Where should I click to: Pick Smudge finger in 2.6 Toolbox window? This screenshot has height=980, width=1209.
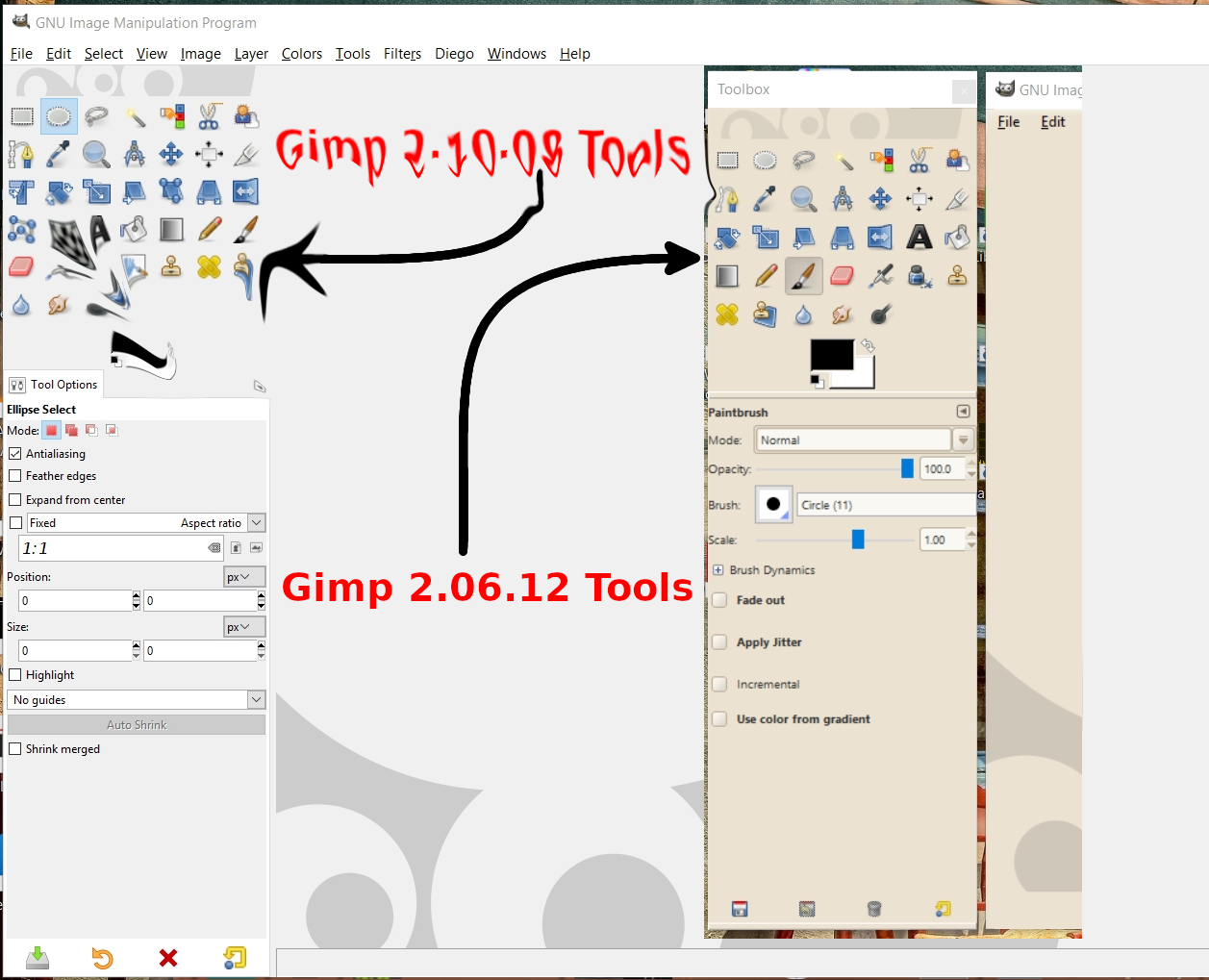(x=842, y=314)
